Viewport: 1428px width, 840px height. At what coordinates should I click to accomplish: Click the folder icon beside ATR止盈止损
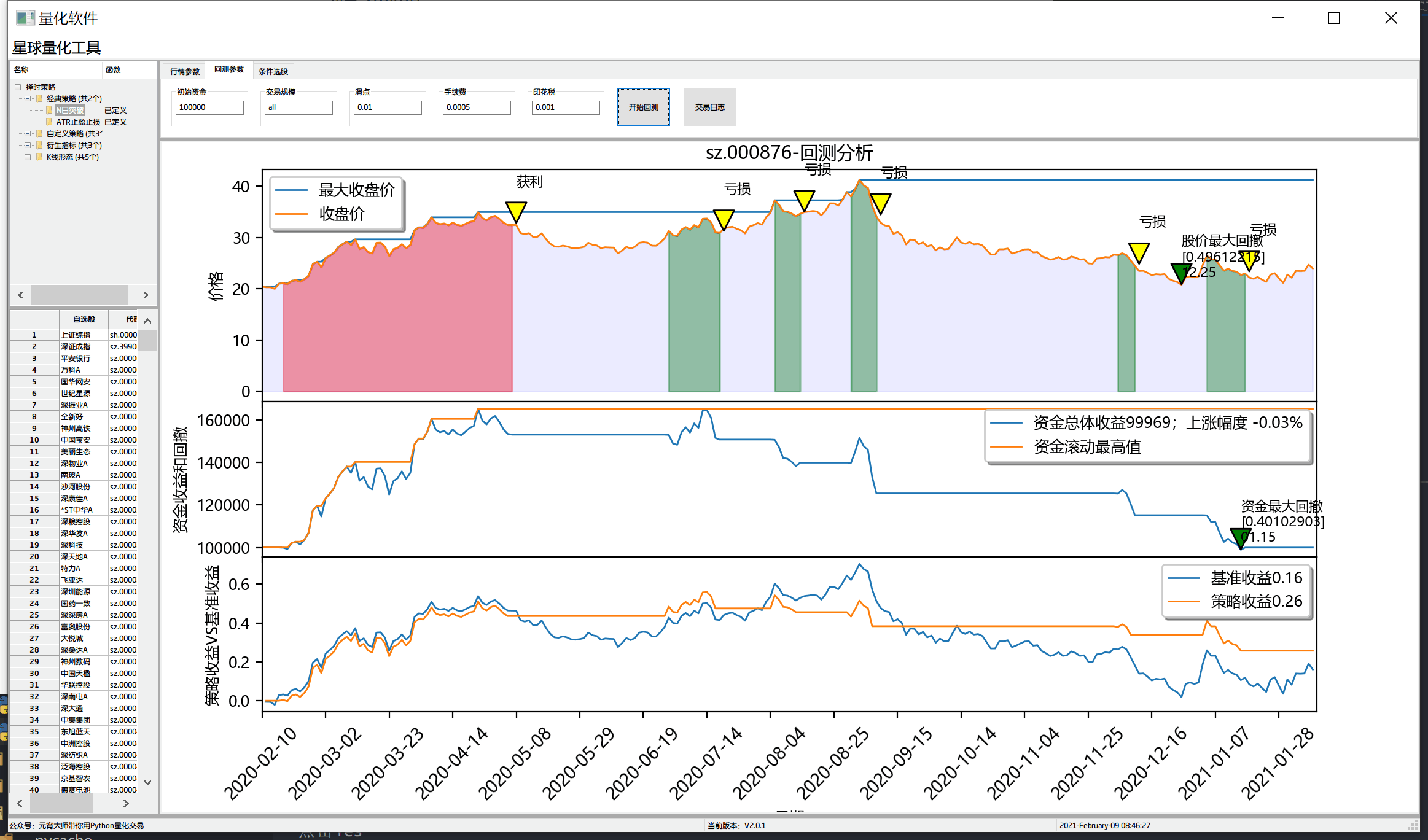coord(49,122)
